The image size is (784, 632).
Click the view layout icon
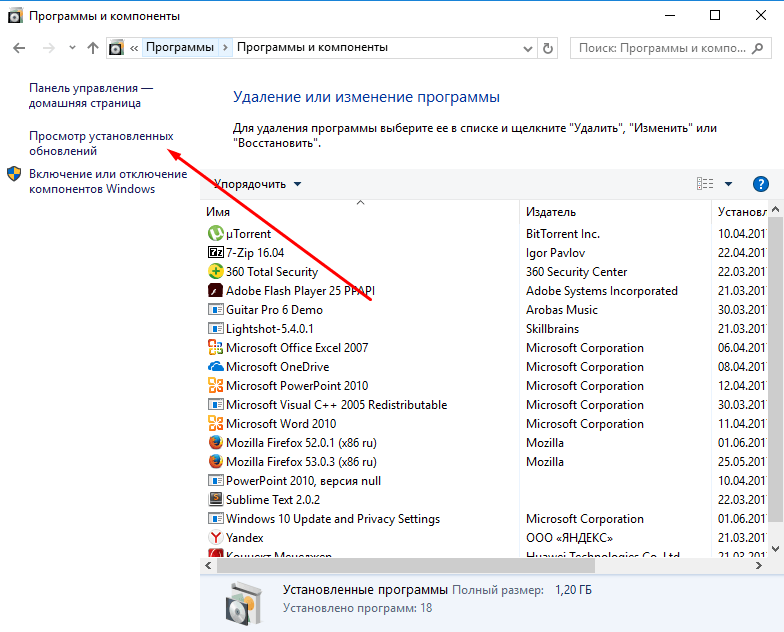705,184
